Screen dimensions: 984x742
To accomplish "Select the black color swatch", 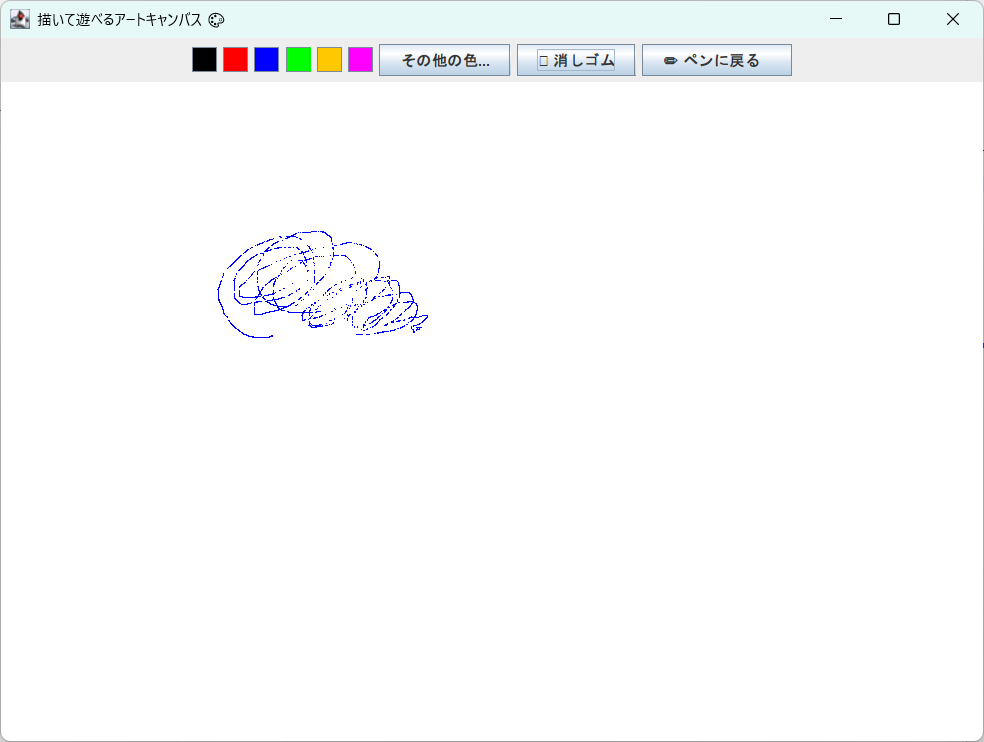I will [204, 59].
